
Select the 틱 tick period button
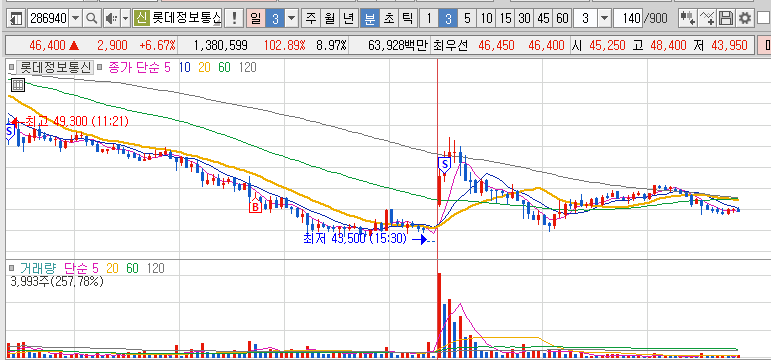click(407, 19)
